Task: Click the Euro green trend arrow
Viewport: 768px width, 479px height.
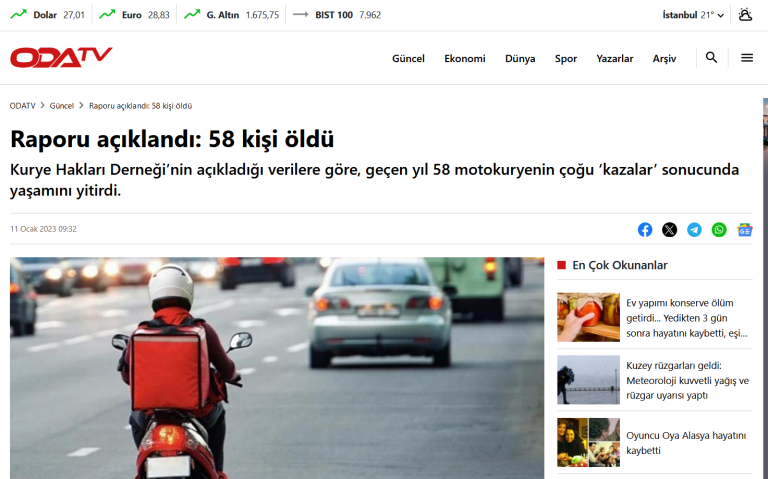Action: 107,15
